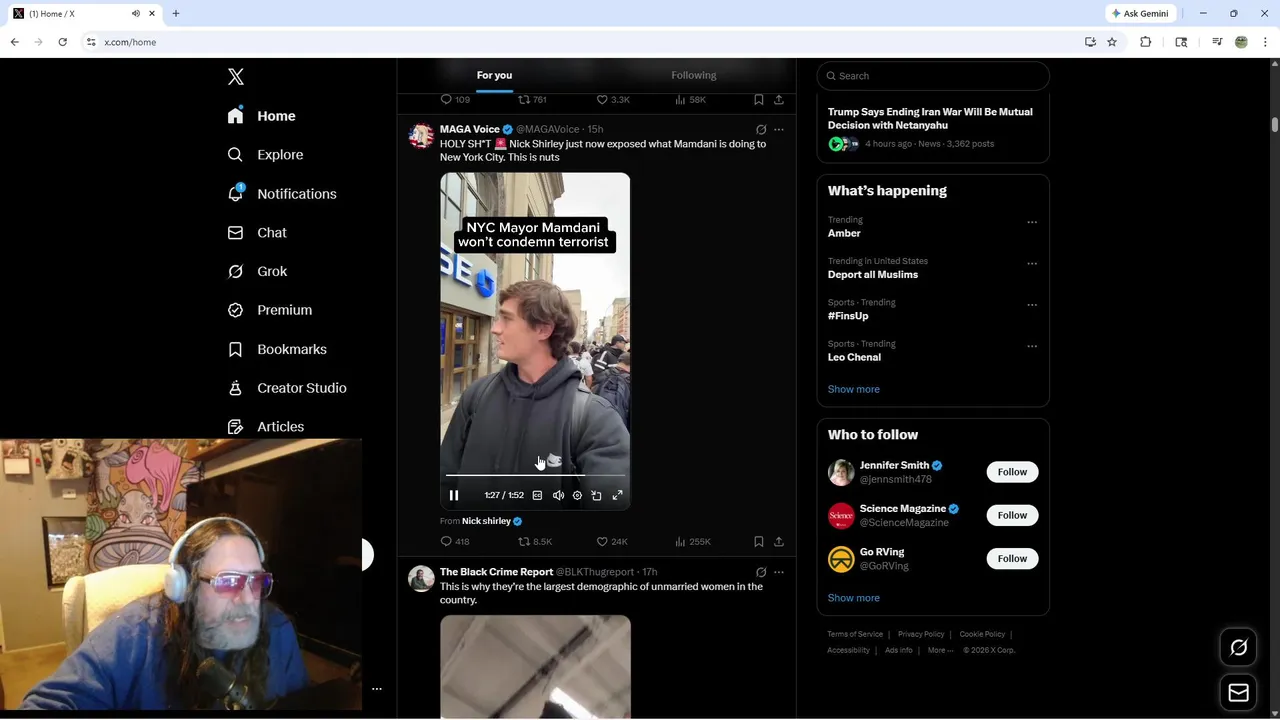Click Ask Gemini in the browser

pos(1140,14)
